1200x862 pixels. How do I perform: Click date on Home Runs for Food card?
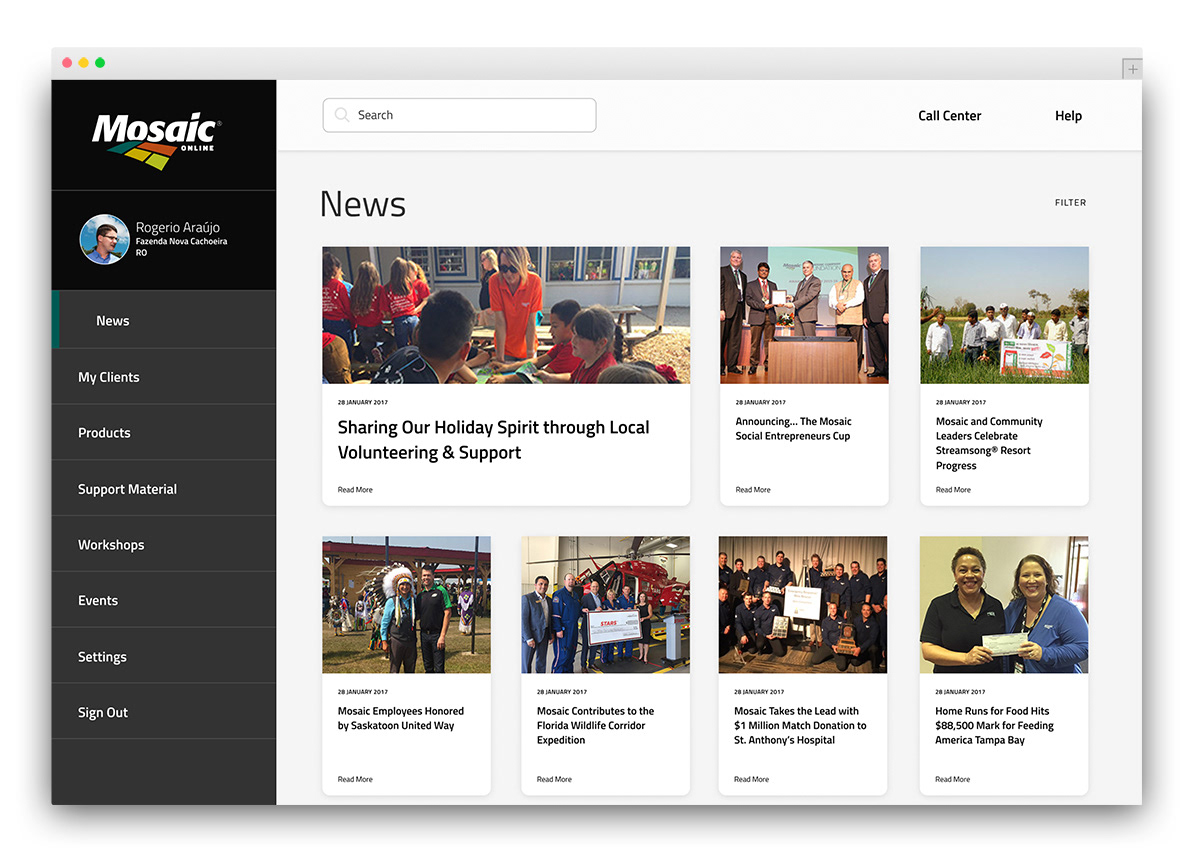coord(960,692)
